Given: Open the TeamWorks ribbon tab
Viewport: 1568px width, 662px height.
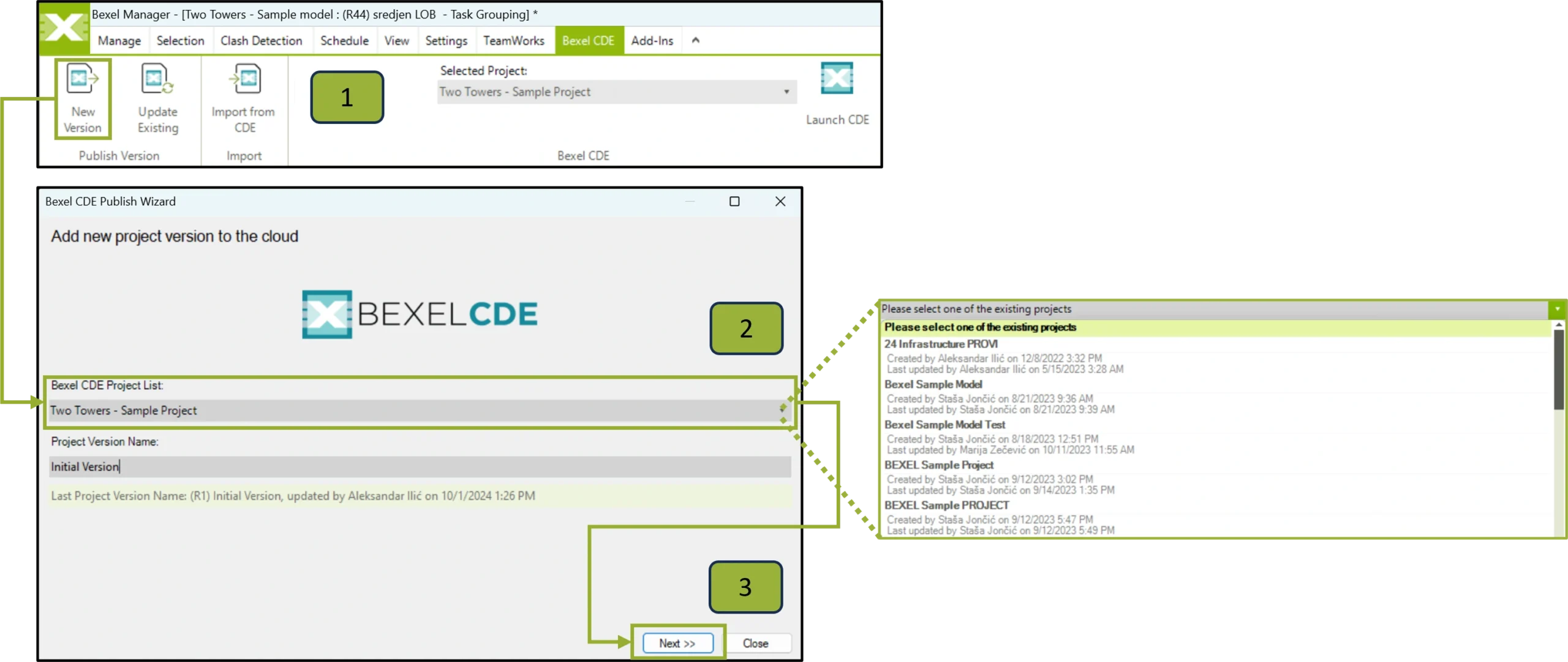Looking at the screenshot, I should tap(513, 40).
